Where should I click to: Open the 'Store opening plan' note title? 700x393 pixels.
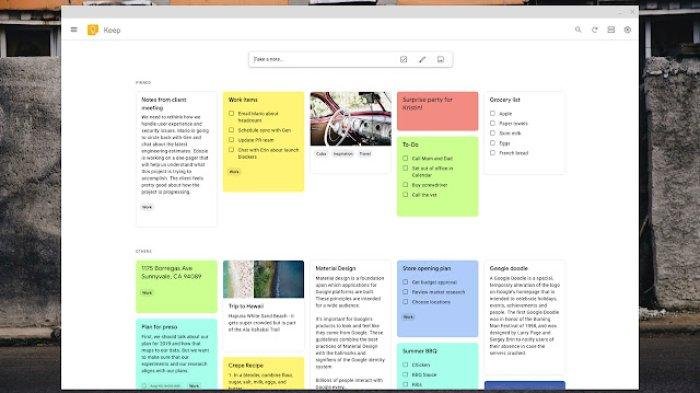[x=426, y=268]
